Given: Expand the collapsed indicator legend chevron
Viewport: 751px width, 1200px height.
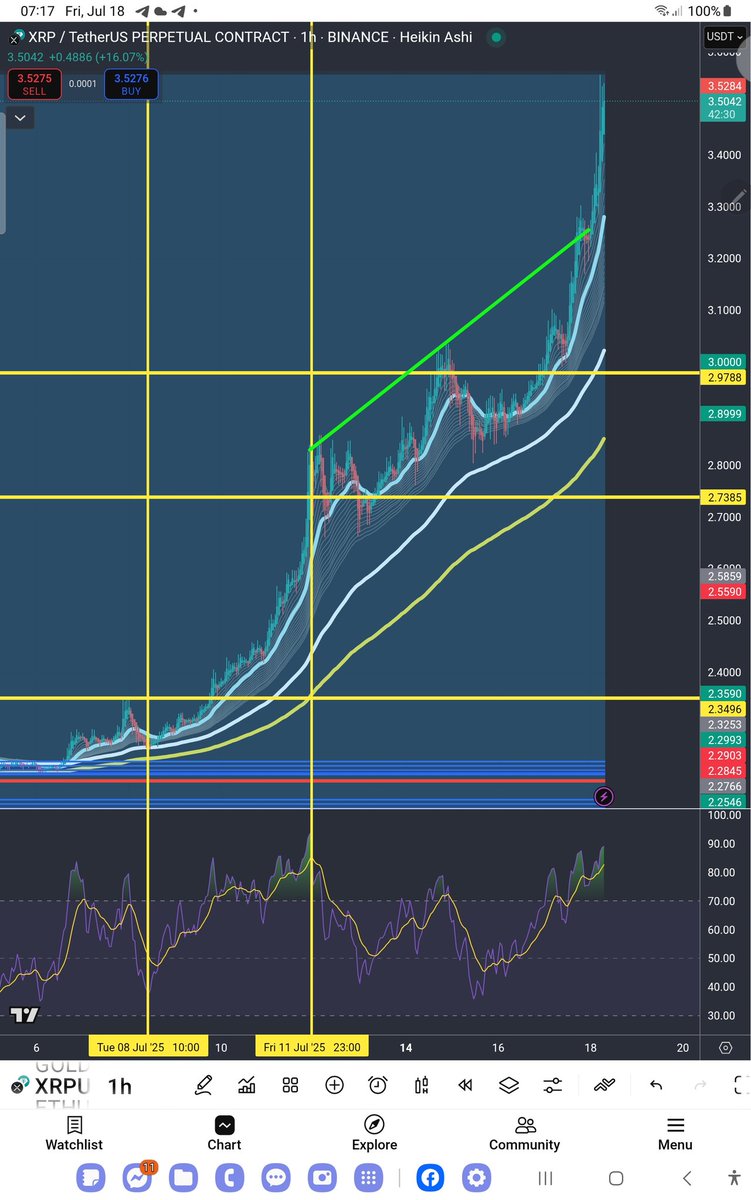Looking at the screenshot, I should pos(20,118).
